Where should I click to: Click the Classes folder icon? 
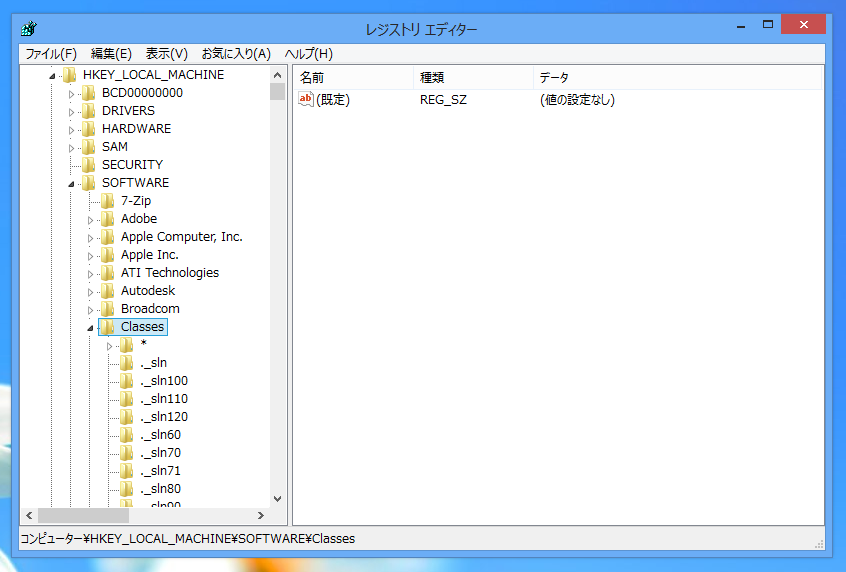pyautogui.click(x=107, y=326)
